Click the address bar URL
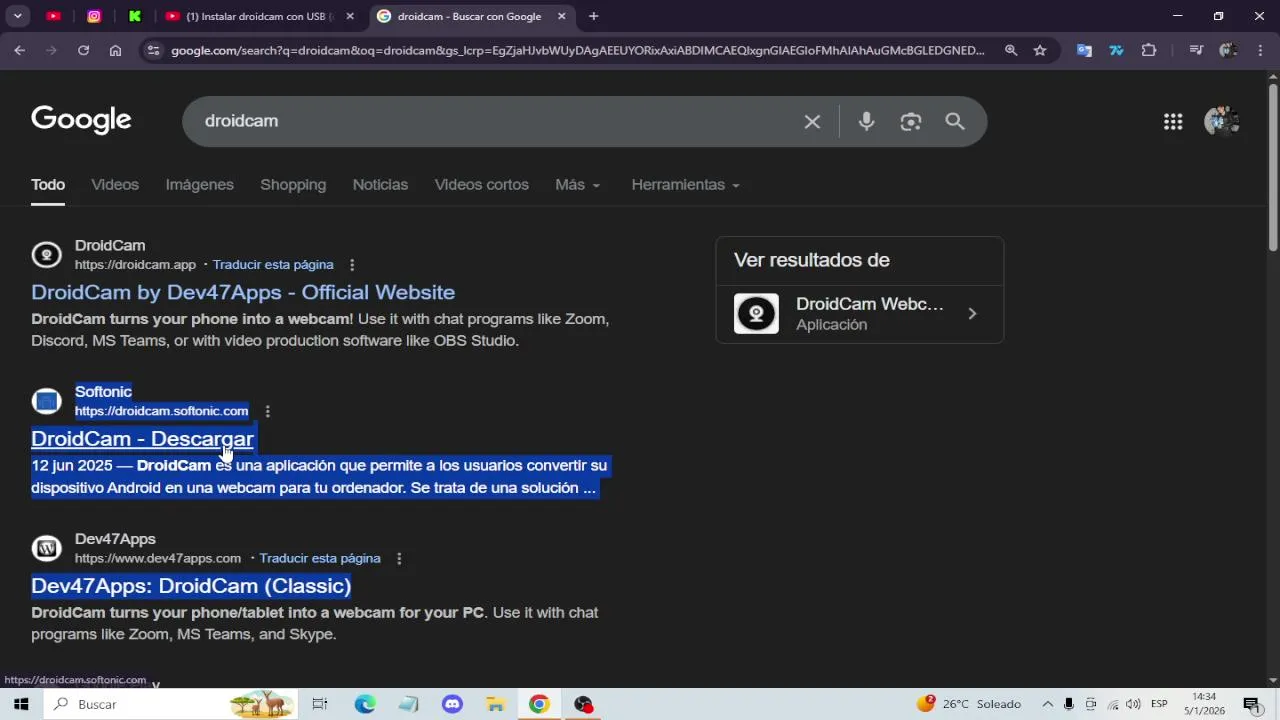Viewport: 1280px width, 720px height. [x=577, y=50]
